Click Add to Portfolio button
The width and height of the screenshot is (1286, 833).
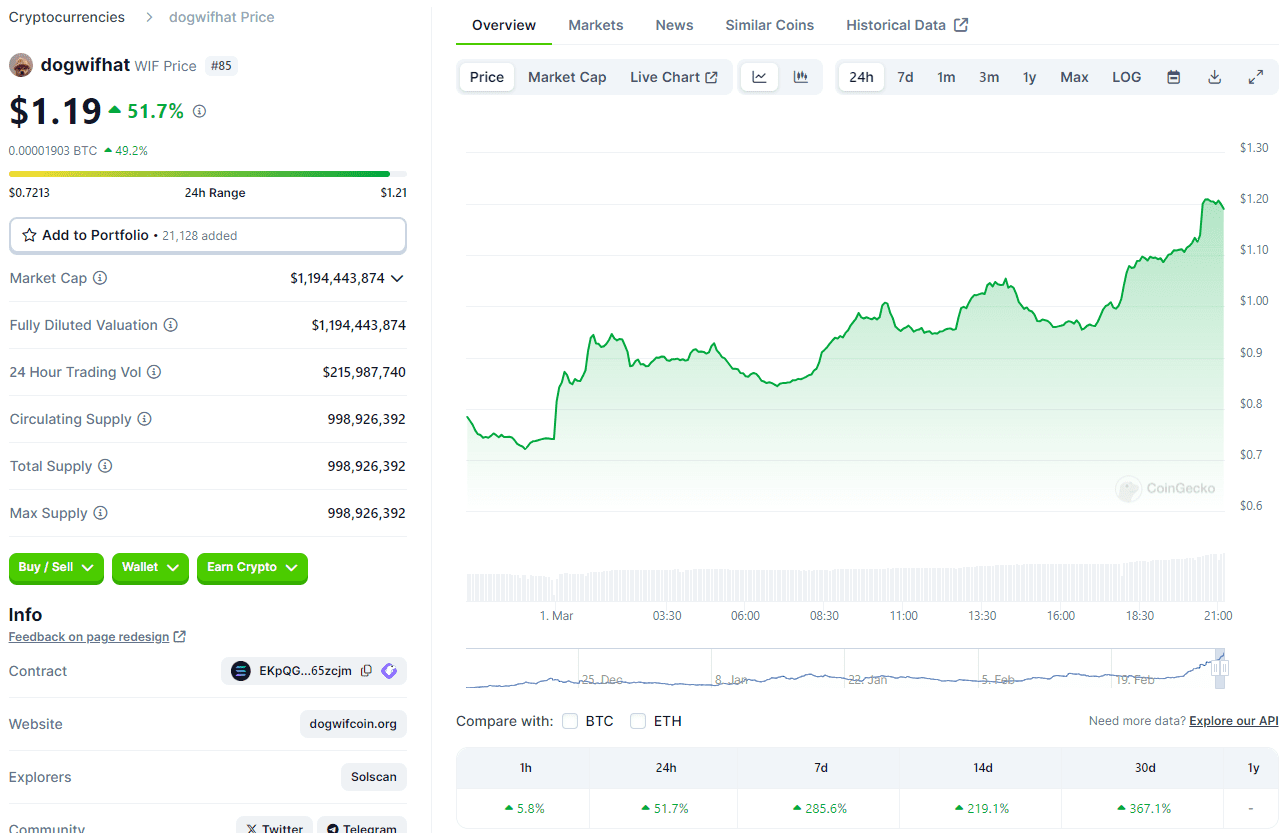[x=208, y=236]
